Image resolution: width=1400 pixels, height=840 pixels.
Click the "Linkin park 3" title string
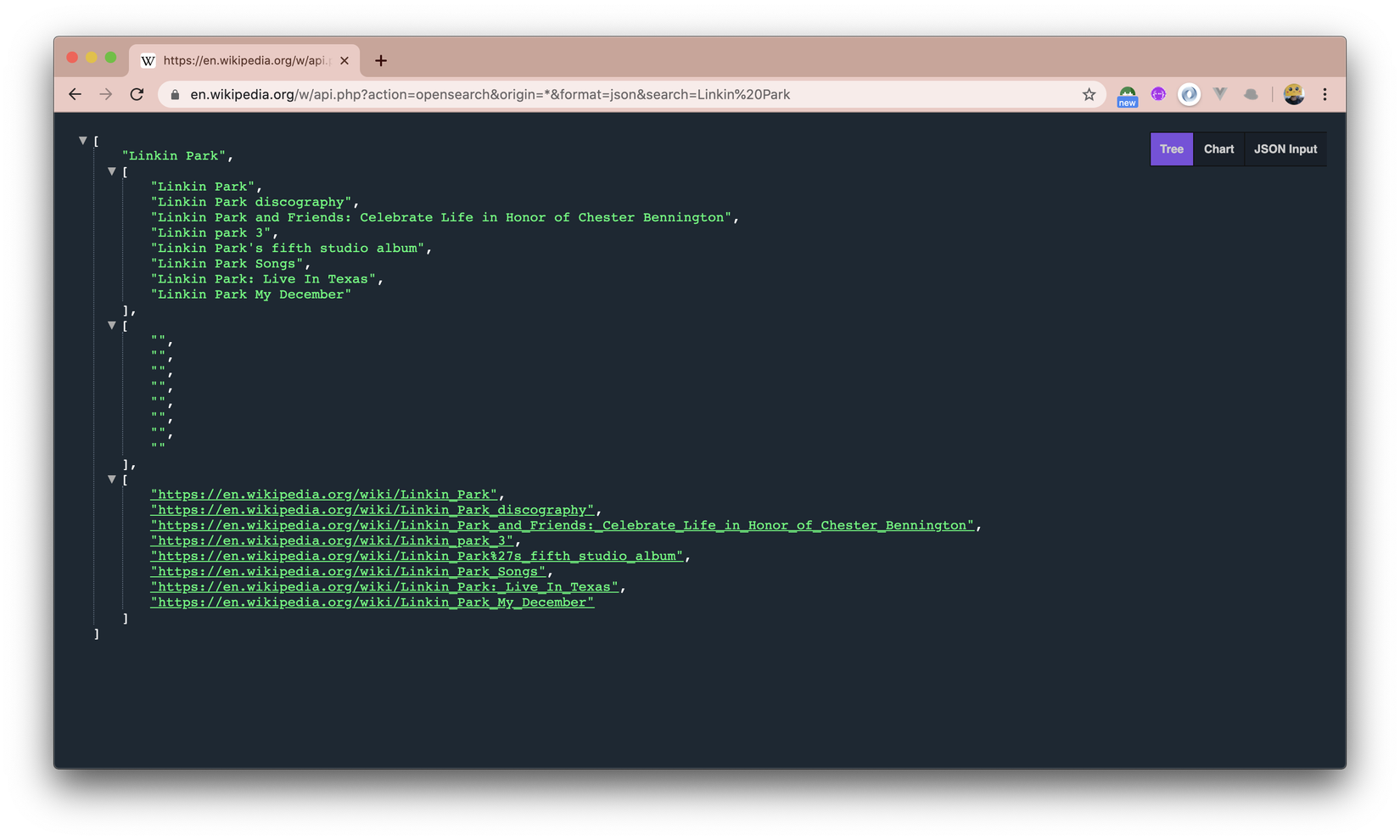(x=211, y=232)
